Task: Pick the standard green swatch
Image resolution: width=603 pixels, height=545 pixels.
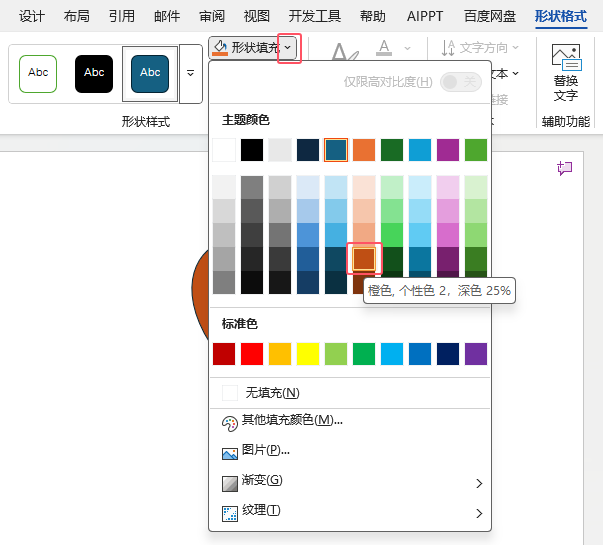Action: point(364,354)
